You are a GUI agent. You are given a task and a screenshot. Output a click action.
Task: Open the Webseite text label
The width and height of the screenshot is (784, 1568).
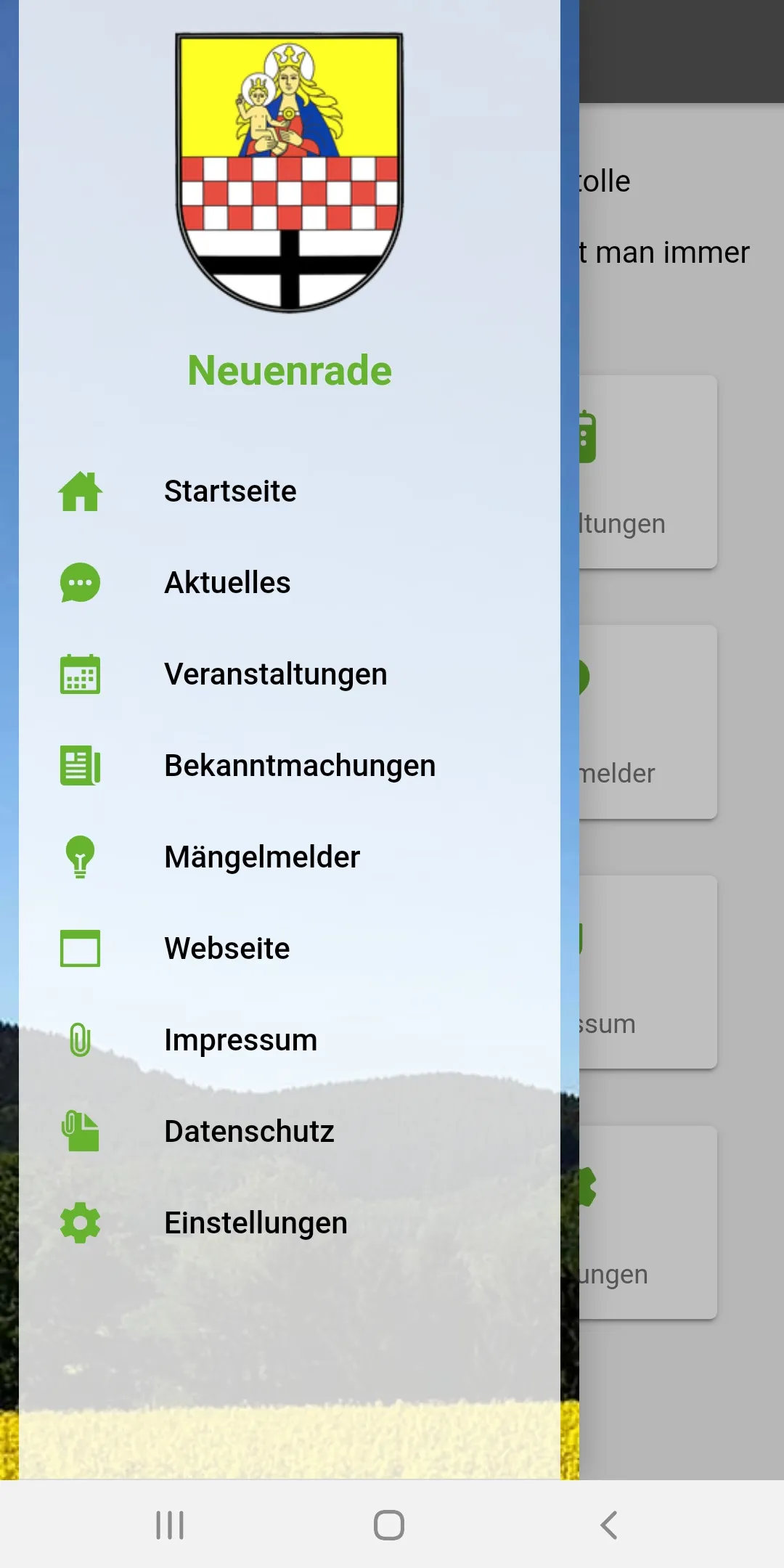tap(227, 949)
